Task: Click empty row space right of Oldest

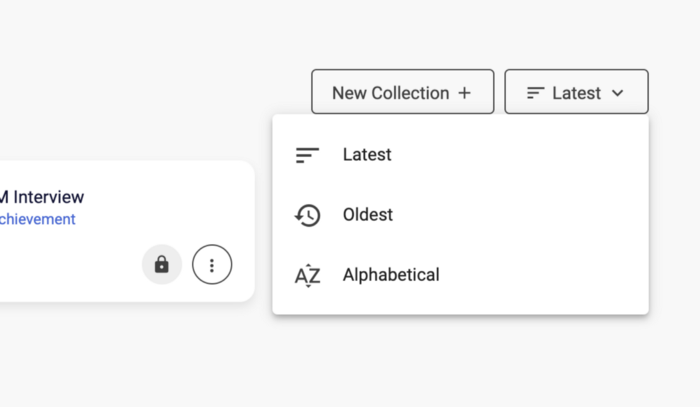Action: (x=520, y=215)
